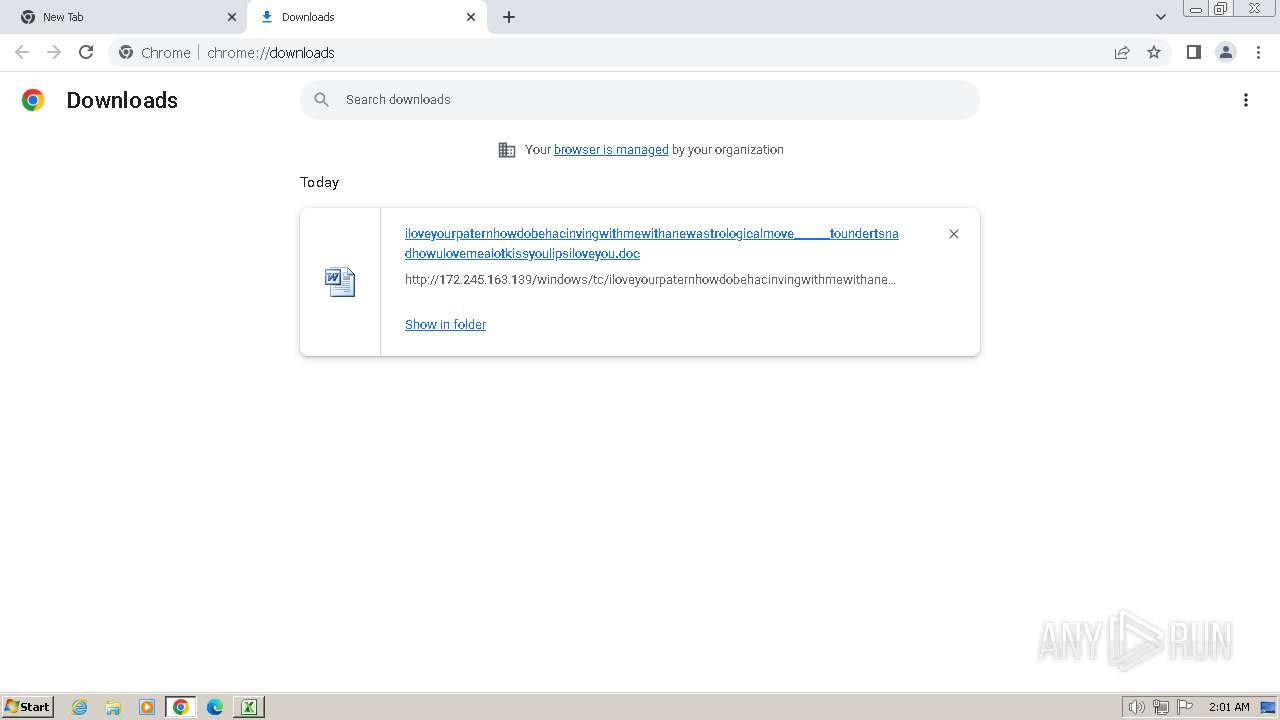The image size is (1280, 720).
Task: Open the Windows Start menu
Action: (x=27, y=707)
